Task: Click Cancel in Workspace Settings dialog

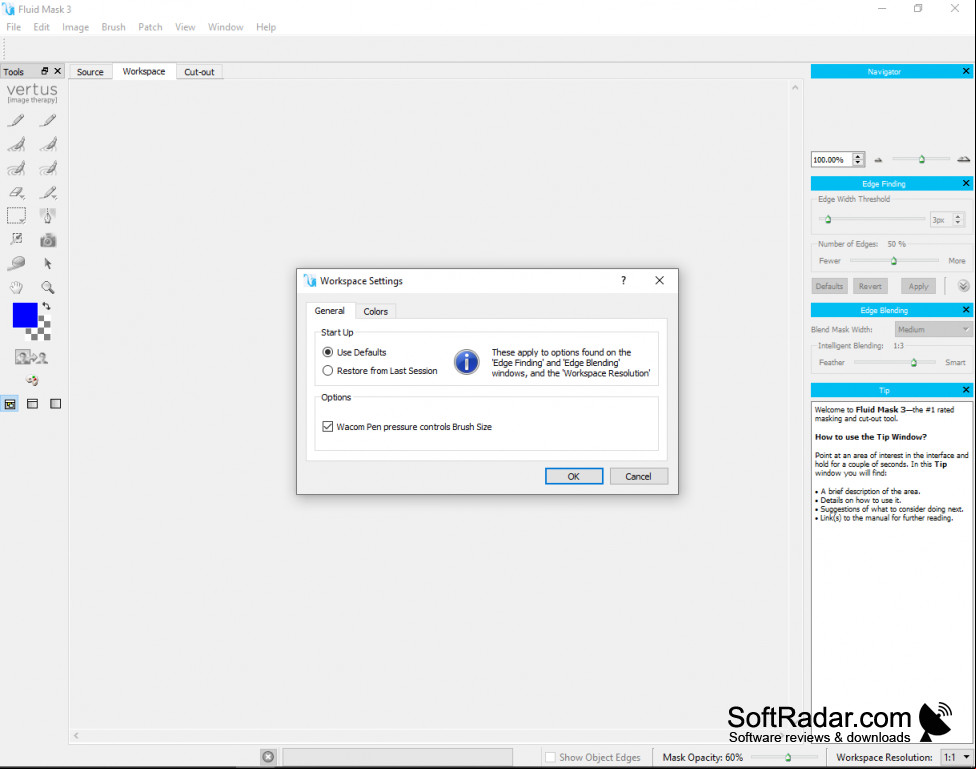Action: pos(639,476)
